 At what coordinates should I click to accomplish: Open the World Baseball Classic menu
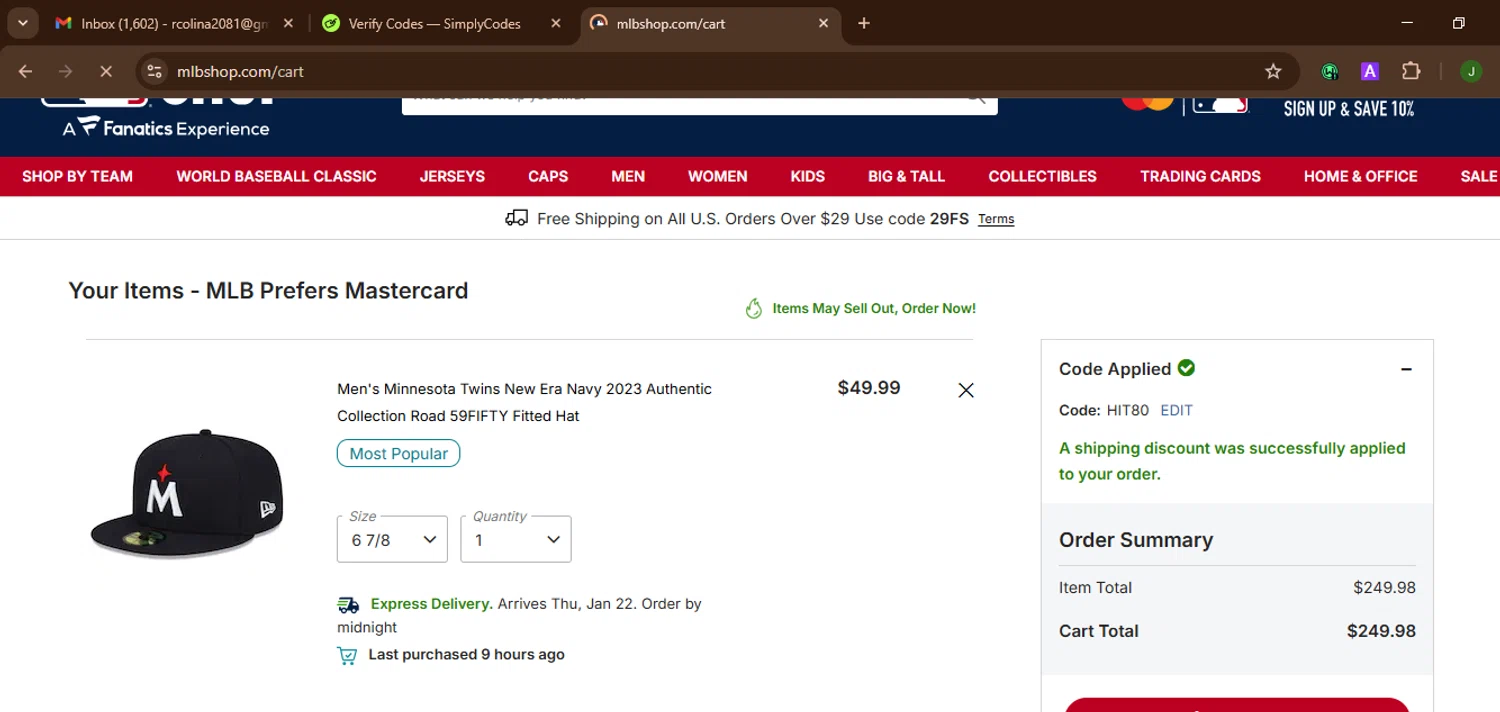pyautogui.click(x=276, y=176)
